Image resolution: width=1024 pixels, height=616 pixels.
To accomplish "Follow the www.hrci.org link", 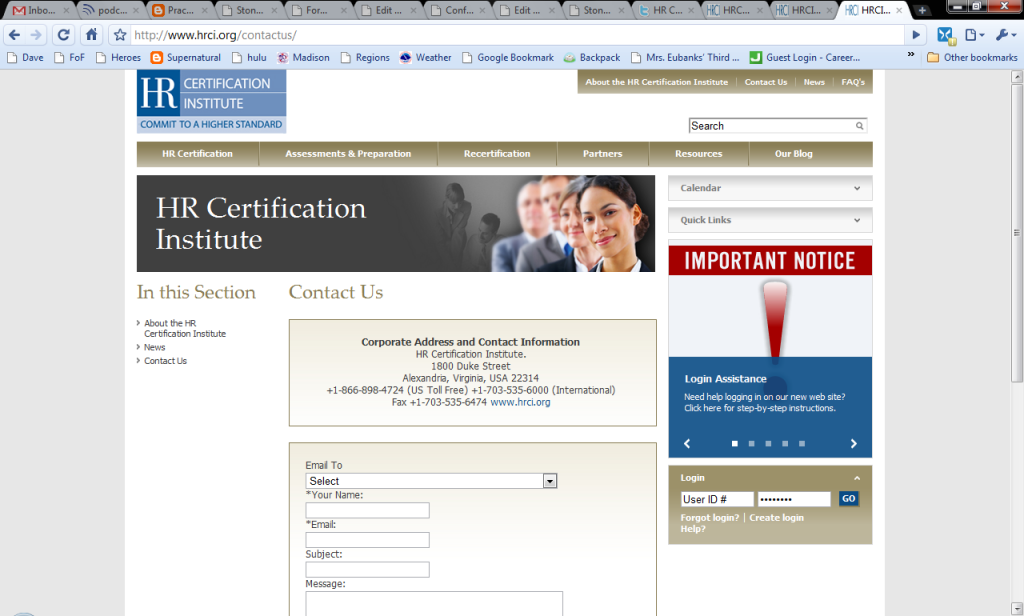I will coord(520,402).
